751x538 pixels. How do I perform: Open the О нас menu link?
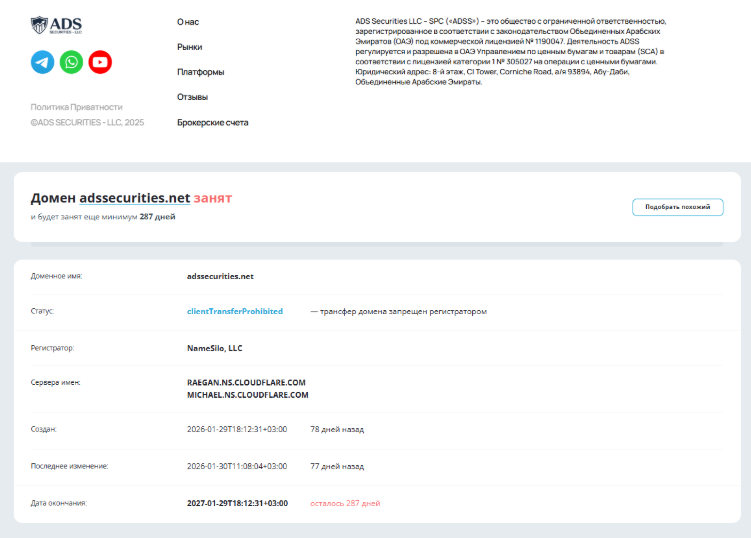188,22
